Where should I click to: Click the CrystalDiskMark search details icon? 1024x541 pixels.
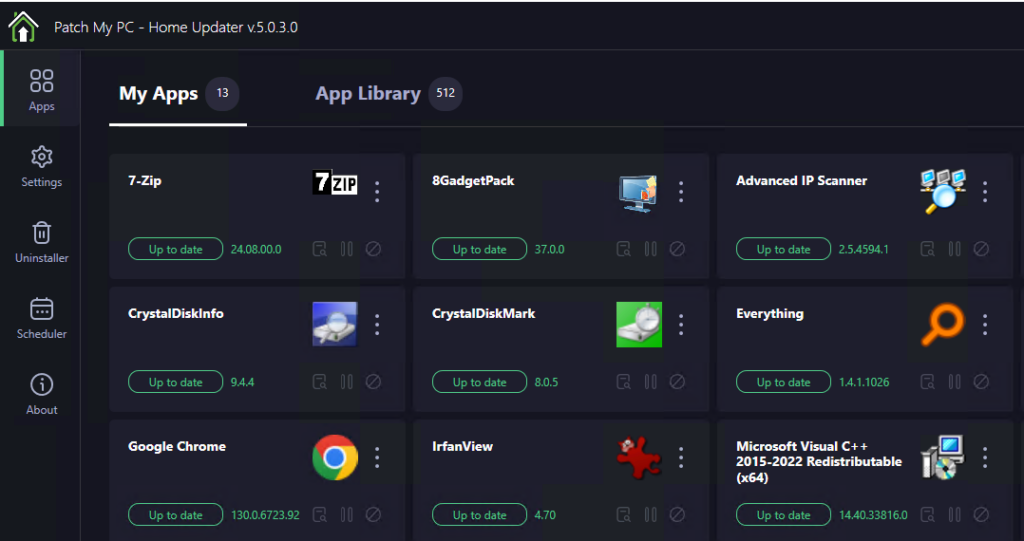[624, 382]
